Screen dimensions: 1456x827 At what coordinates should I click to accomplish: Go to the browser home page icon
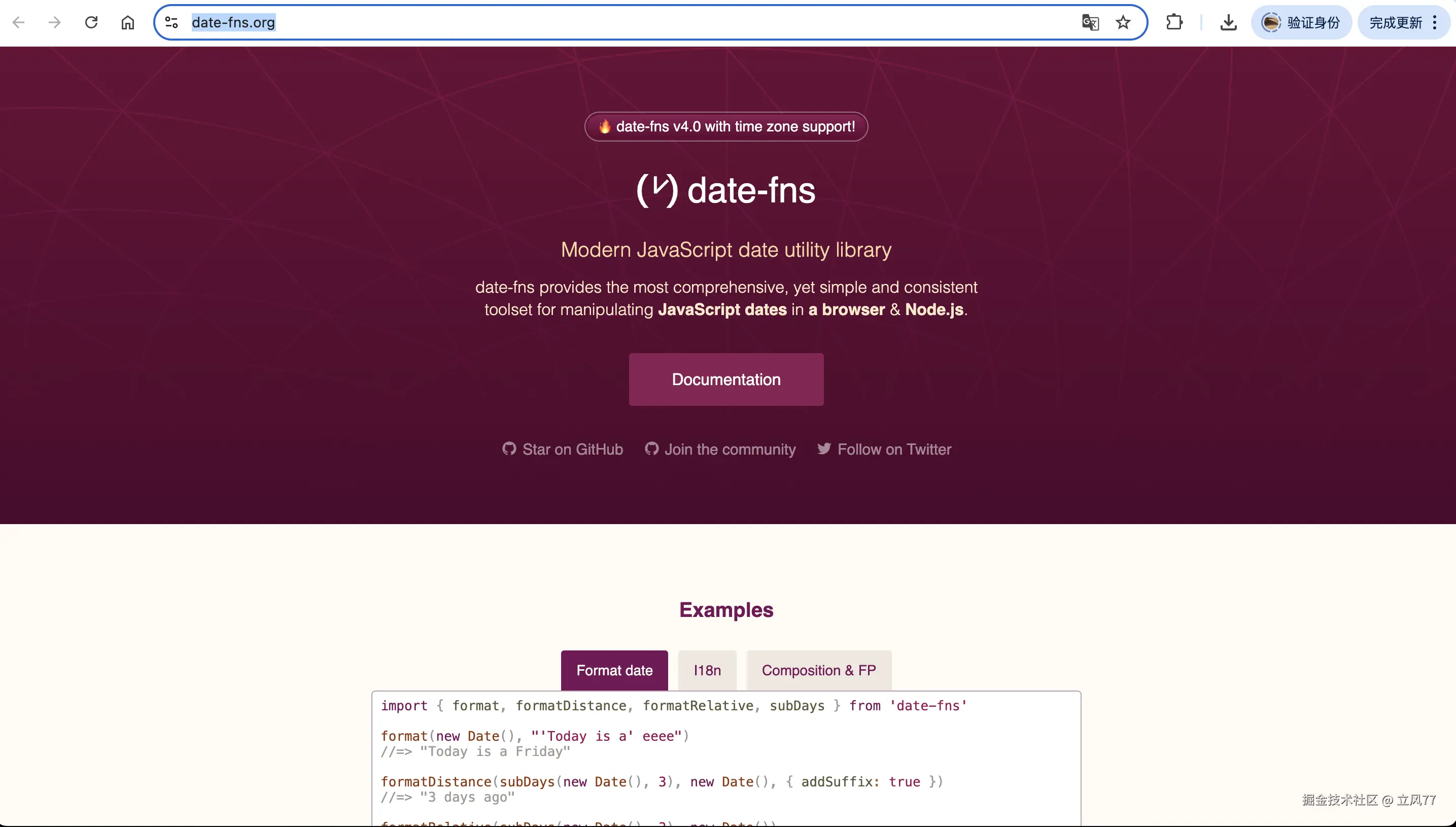coord(128,23)
